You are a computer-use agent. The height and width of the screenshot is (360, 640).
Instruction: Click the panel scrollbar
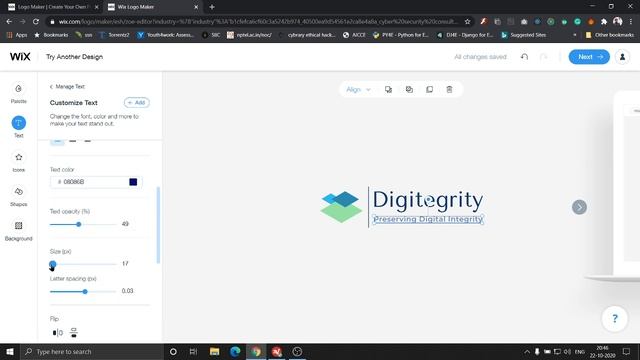(x=158, y=225)
